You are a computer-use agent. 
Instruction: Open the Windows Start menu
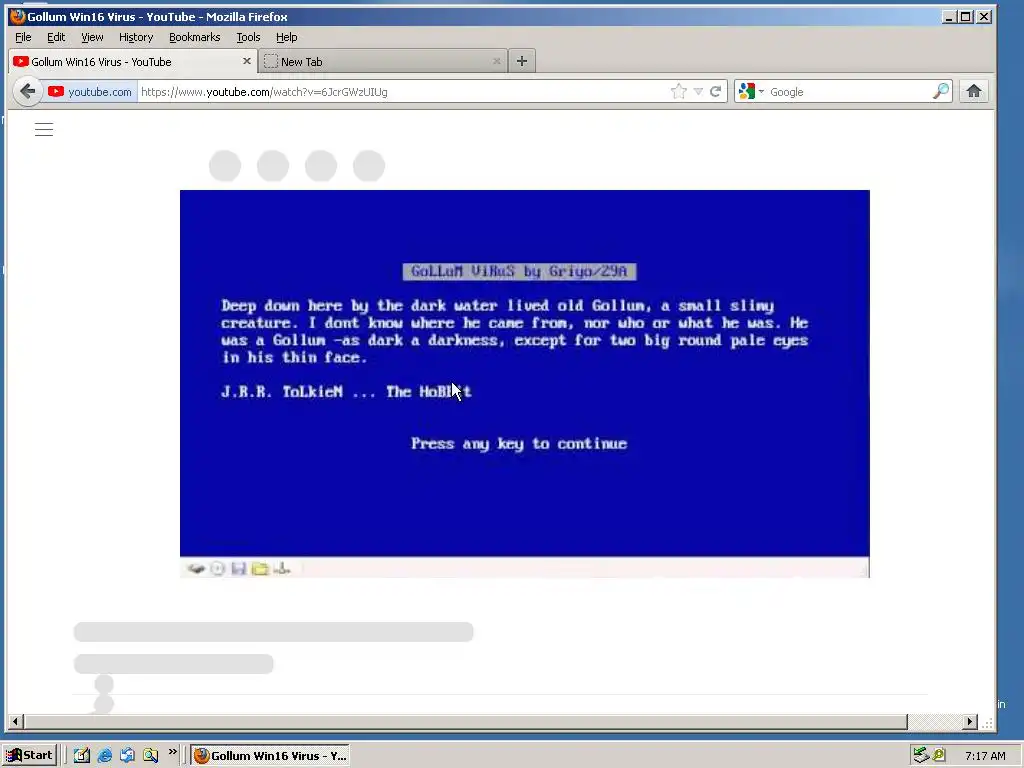(x=29, y=756)
